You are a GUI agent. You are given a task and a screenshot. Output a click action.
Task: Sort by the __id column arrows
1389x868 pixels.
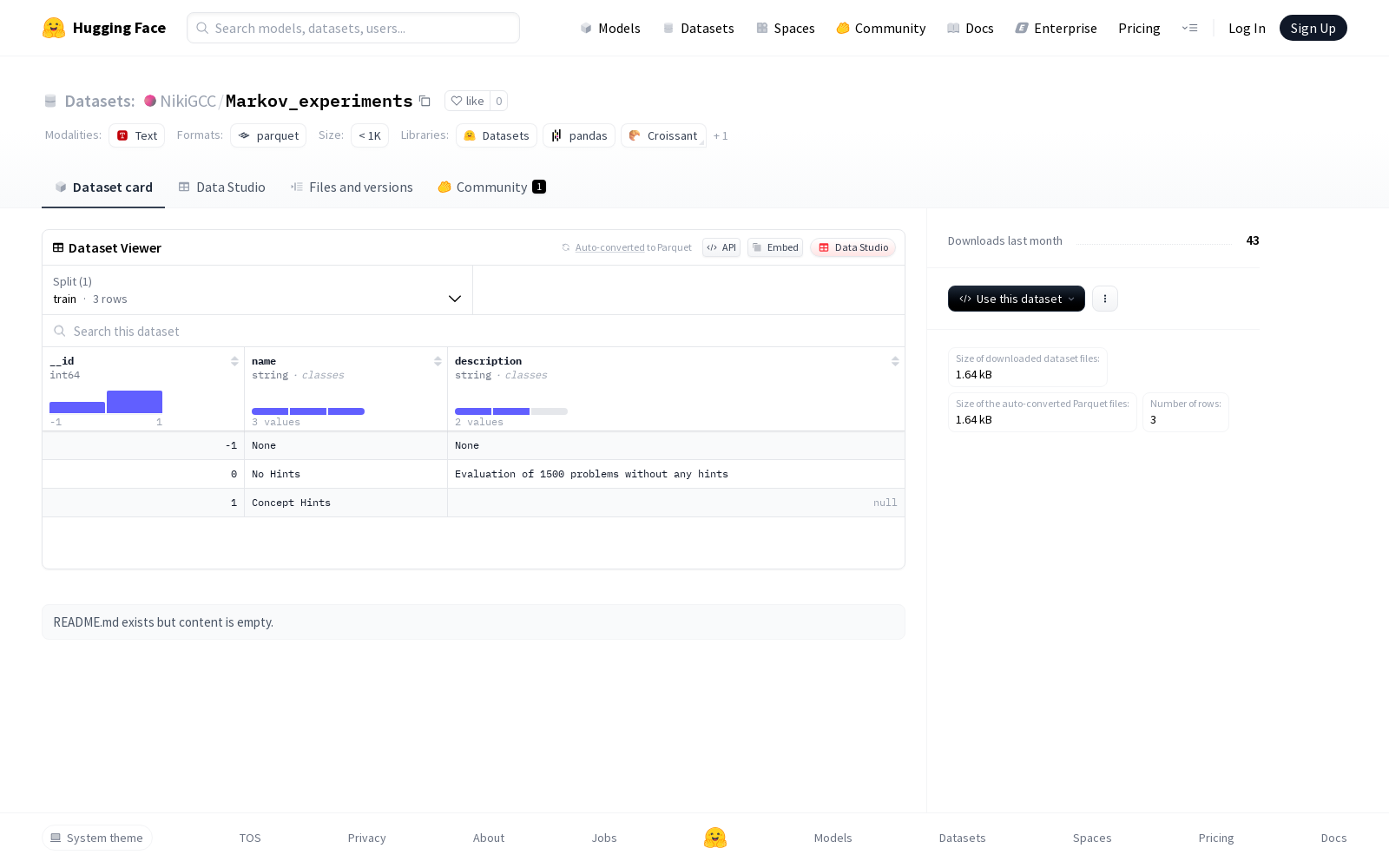[234, 361]
